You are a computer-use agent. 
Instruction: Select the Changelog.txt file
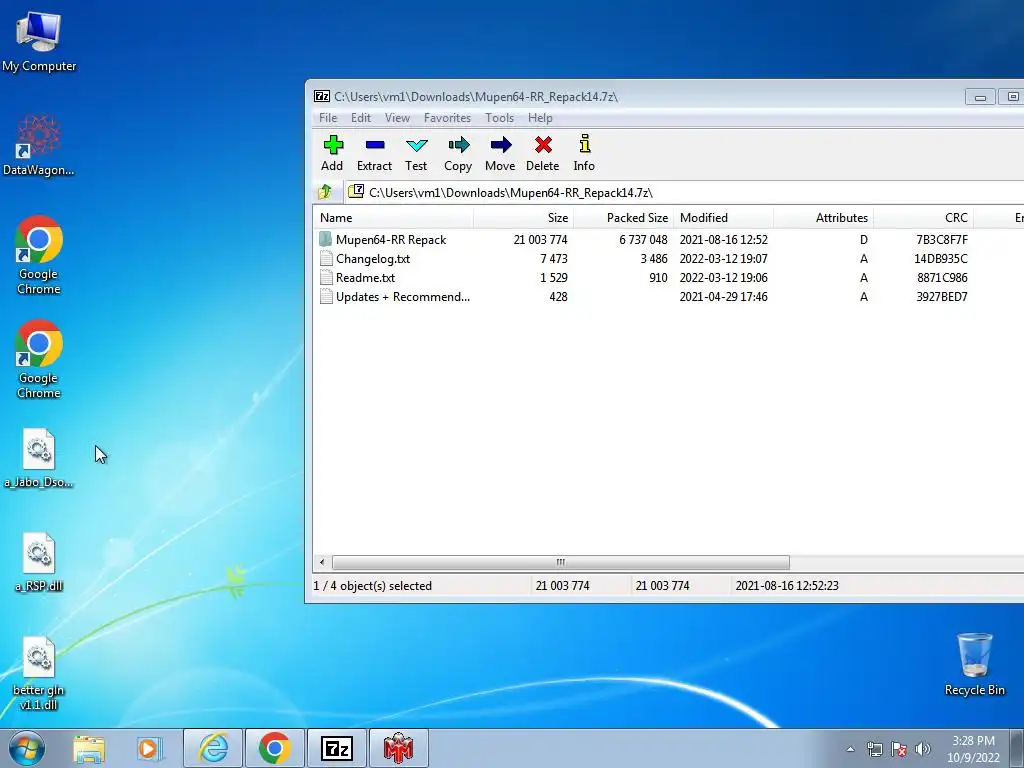pos(373,259)
